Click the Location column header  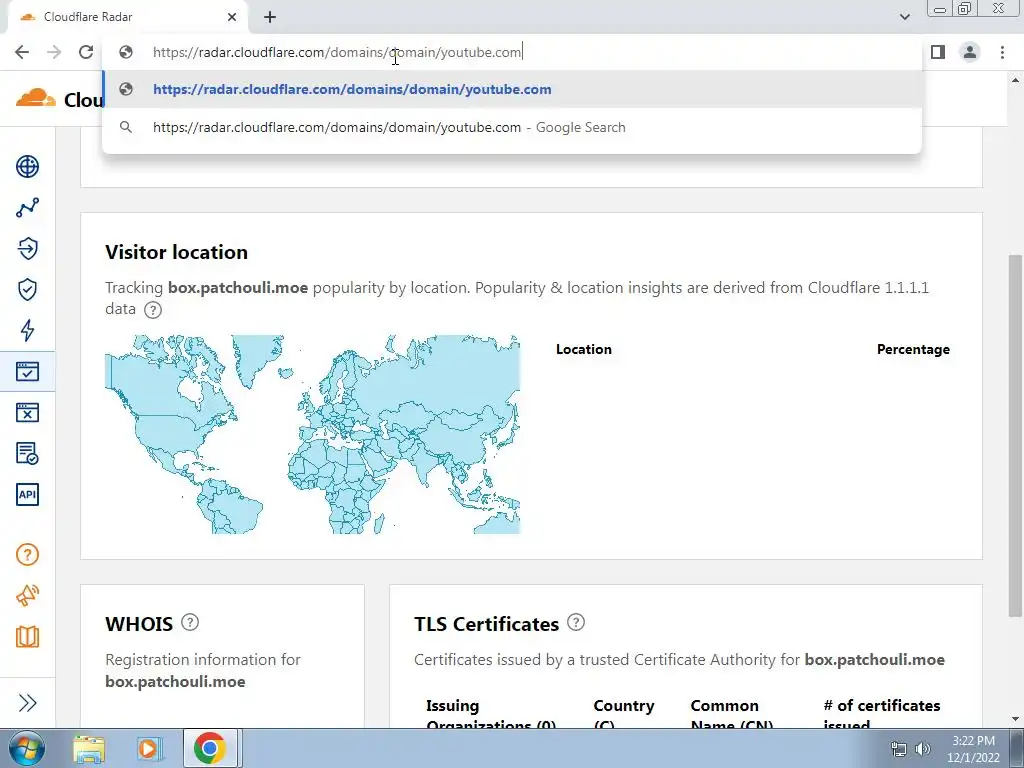click(584, 349)
